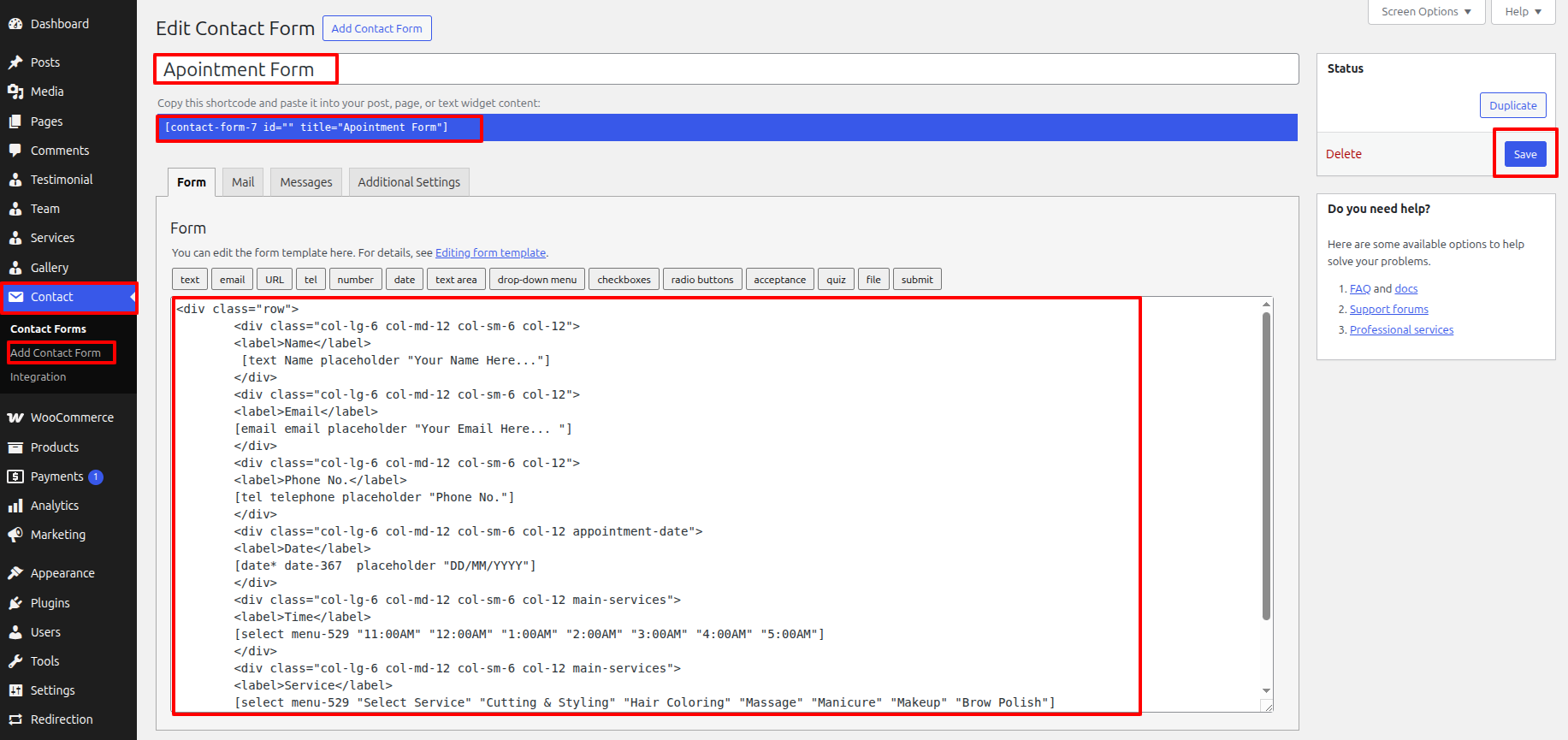Viewport: 1568px width, 740px height.
Task: Expand the Help dropdown
Action: 1523,12
